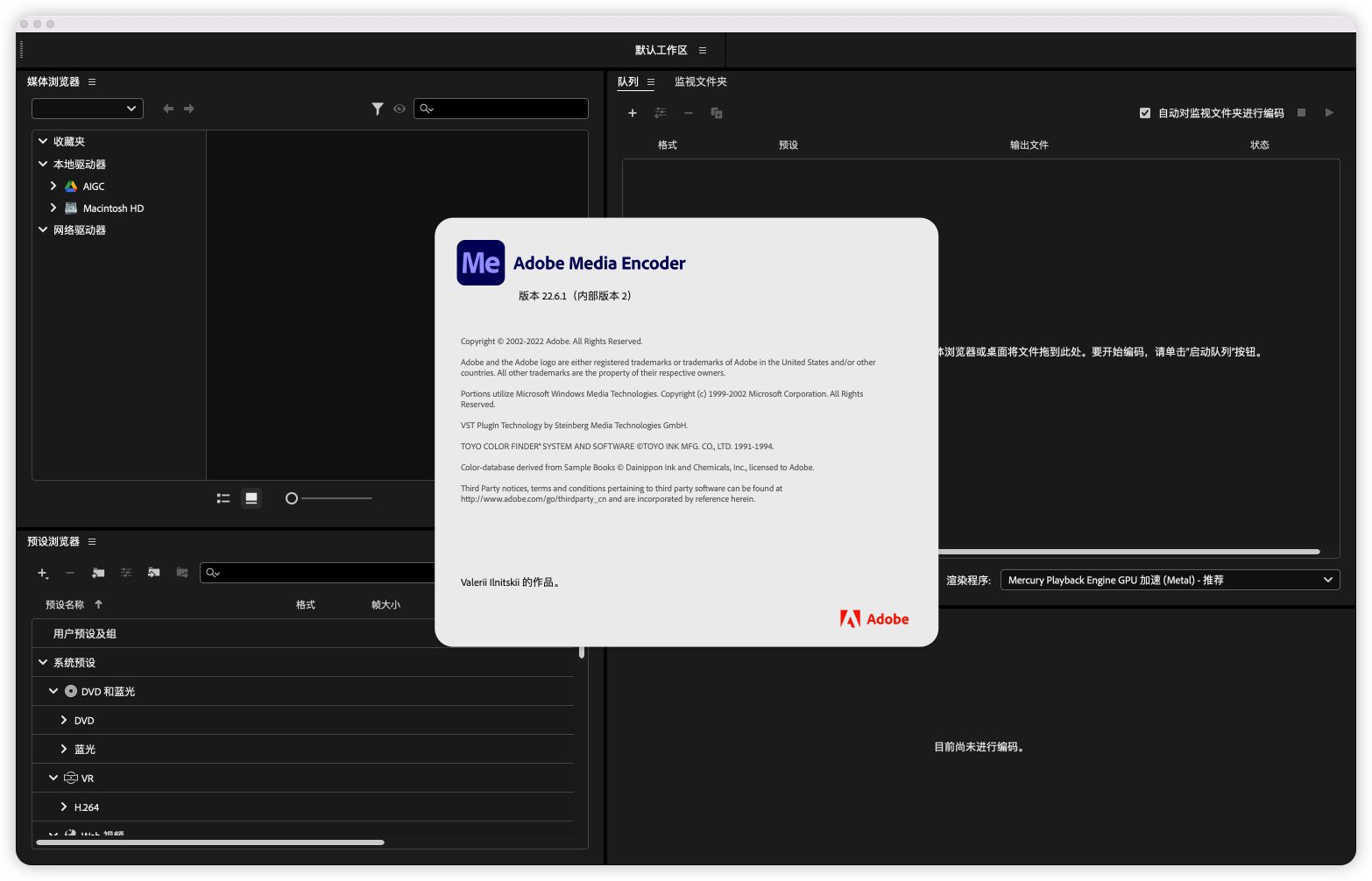Uncheck 自动对监视文件夹进行编码 checkbox
1372x881 pixels.
point(1144,113)
